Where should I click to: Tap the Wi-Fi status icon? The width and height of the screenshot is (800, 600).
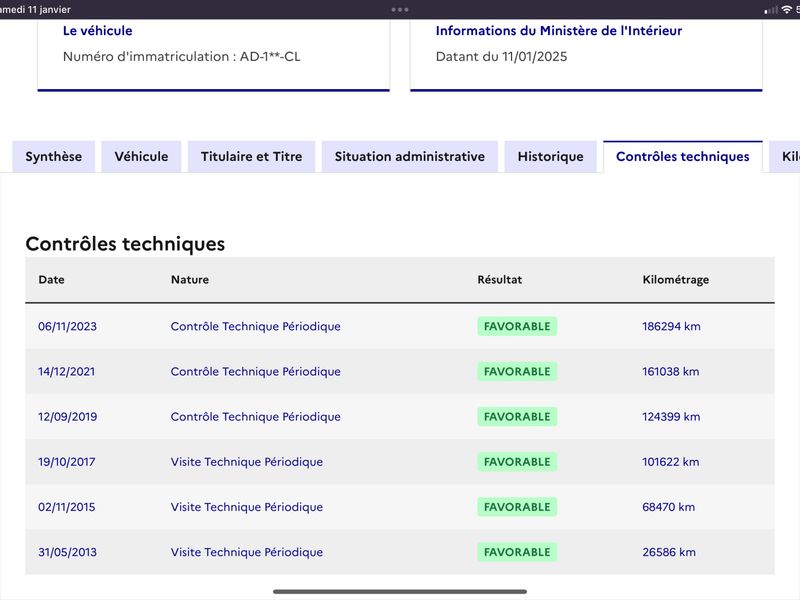point(786,10)
